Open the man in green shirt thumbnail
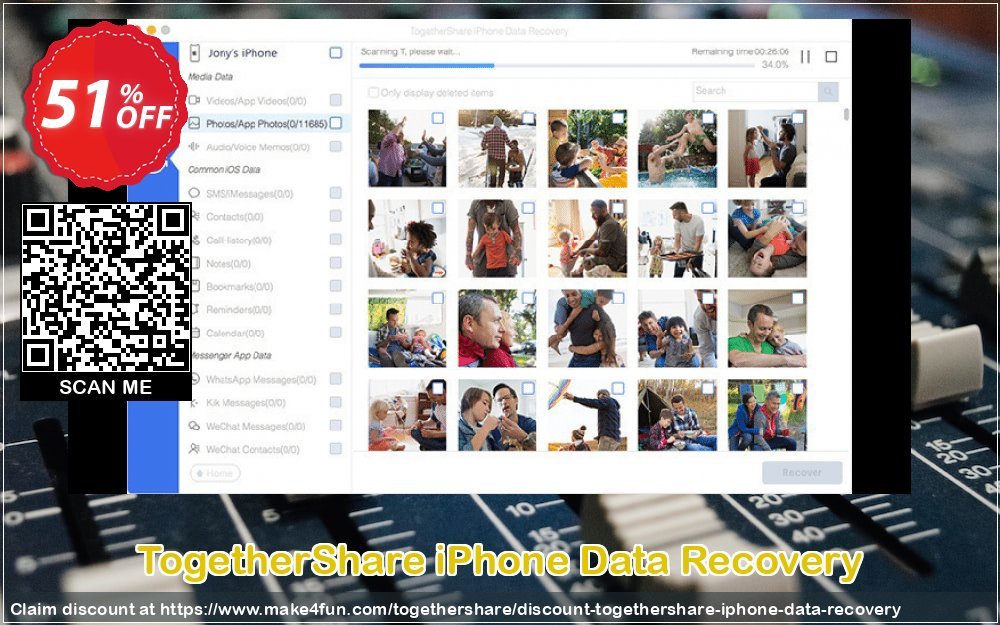Viewport: 1000px width, 625px height. point(767,328)
